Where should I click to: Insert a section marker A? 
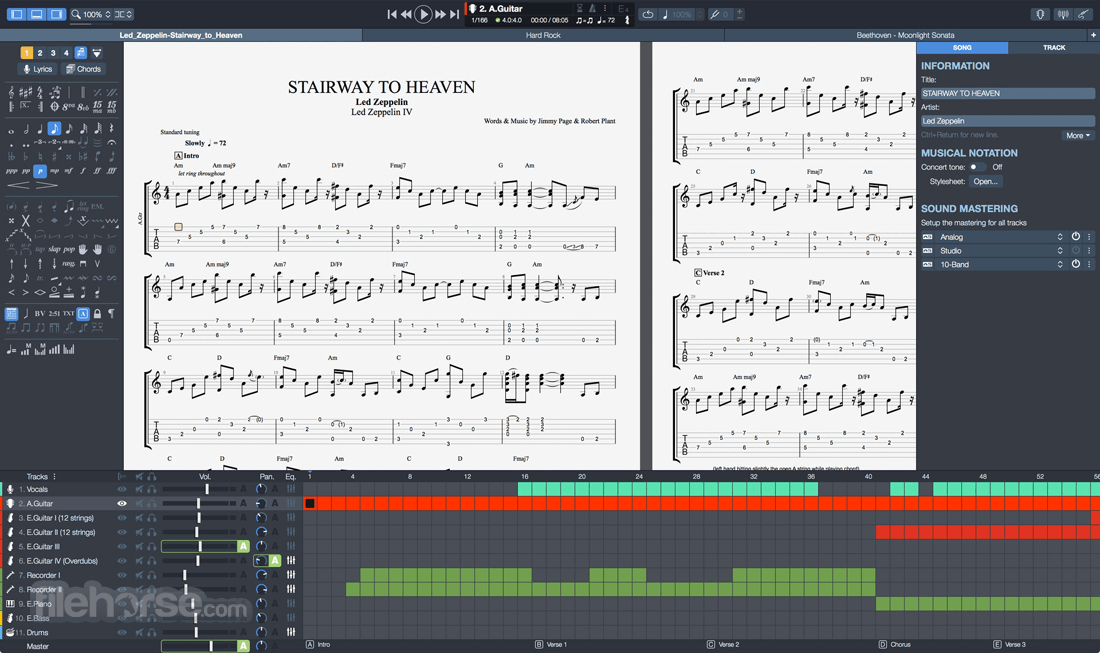click(x=83, y=314)
